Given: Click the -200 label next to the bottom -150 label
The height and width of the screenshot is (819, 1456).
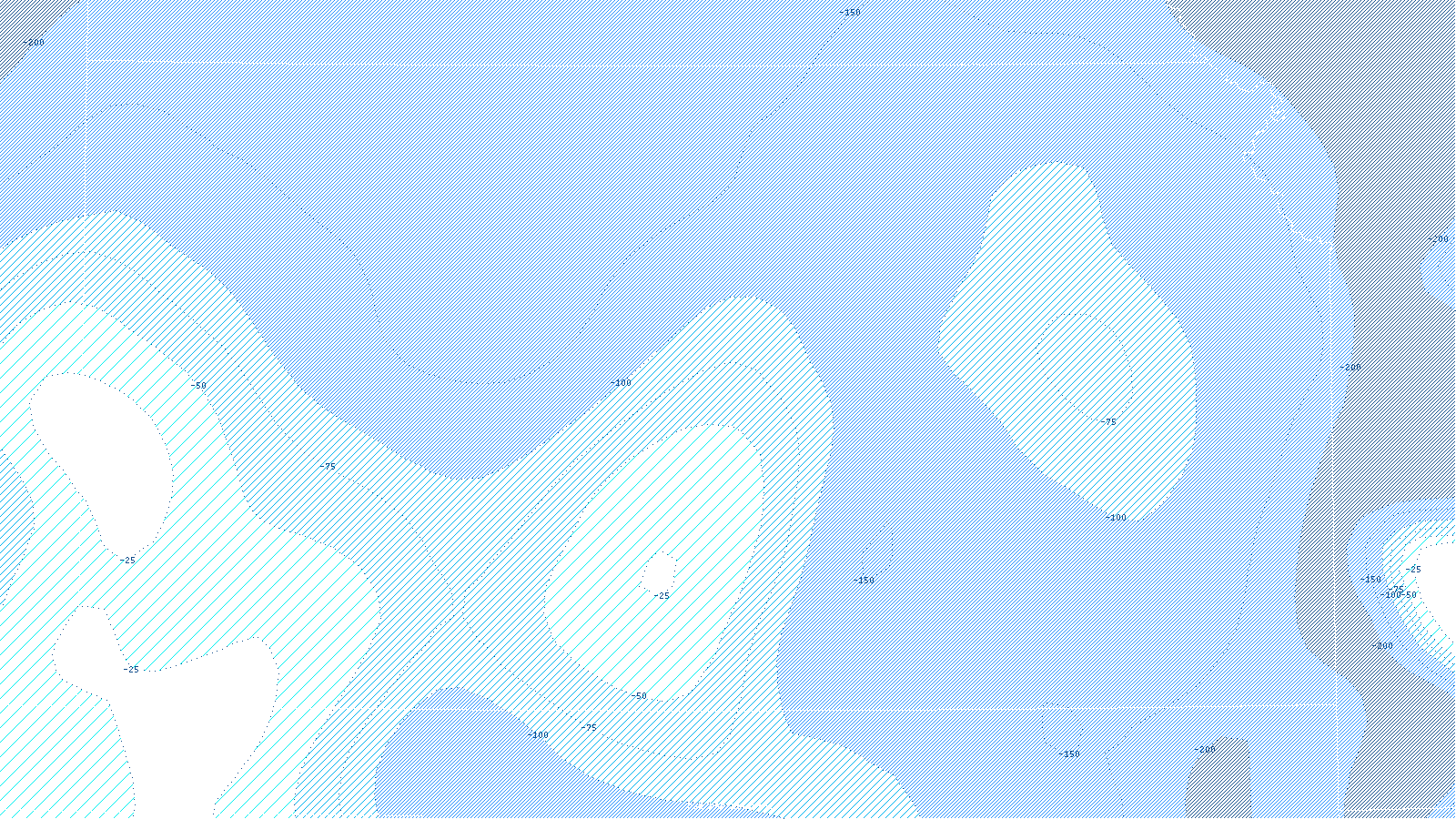Looking at the screenshot, I should tap(1205, 750).
